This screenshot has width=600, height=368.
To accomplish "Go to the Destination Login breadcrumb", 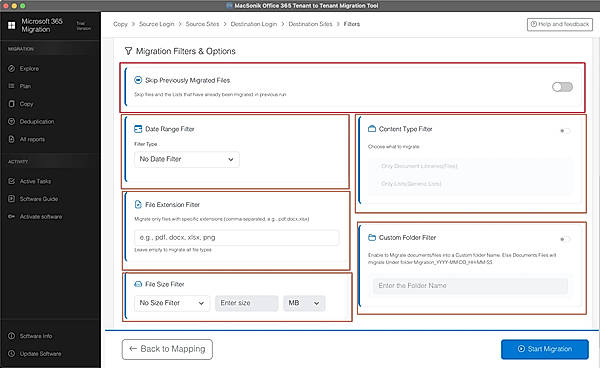I will (x=254, y=24).
